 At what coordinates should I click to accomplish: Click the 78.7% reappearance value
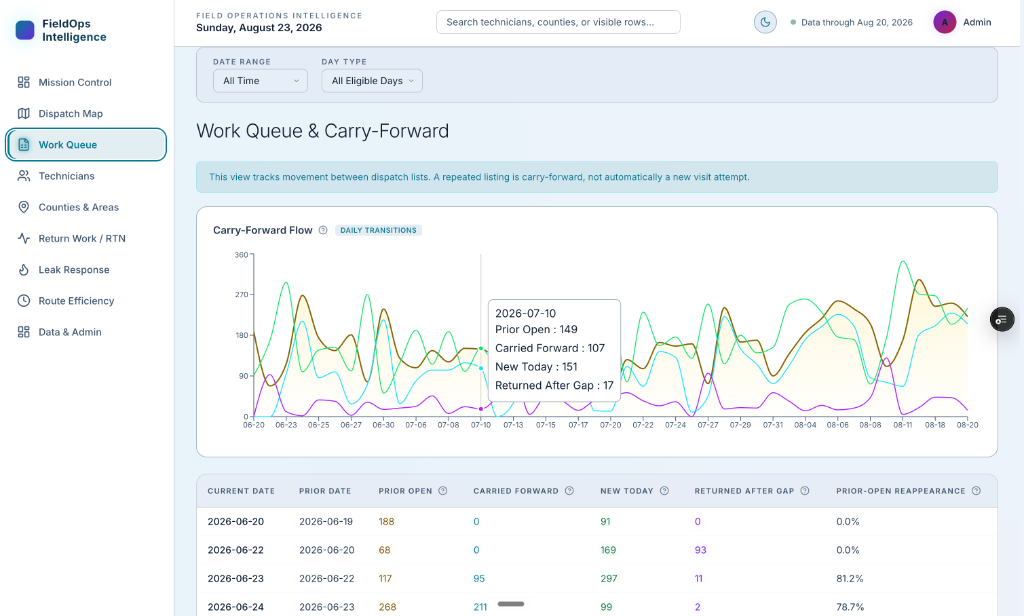pos(850,607)
